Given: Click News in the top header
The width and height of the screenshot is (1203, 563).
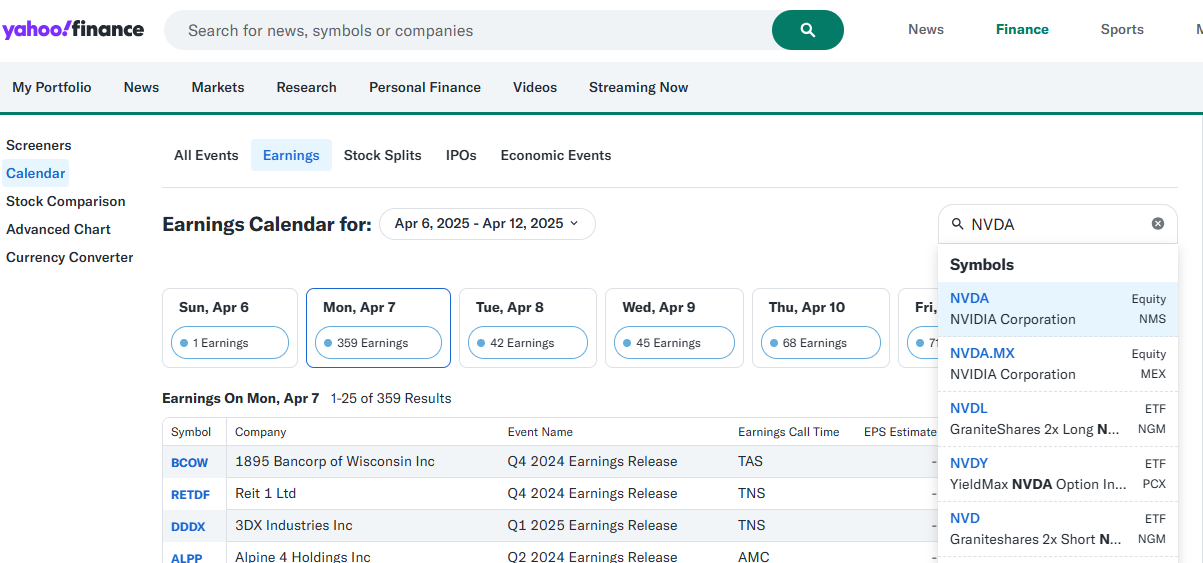Looking at the screenshot, I should [x=926, y=29].
